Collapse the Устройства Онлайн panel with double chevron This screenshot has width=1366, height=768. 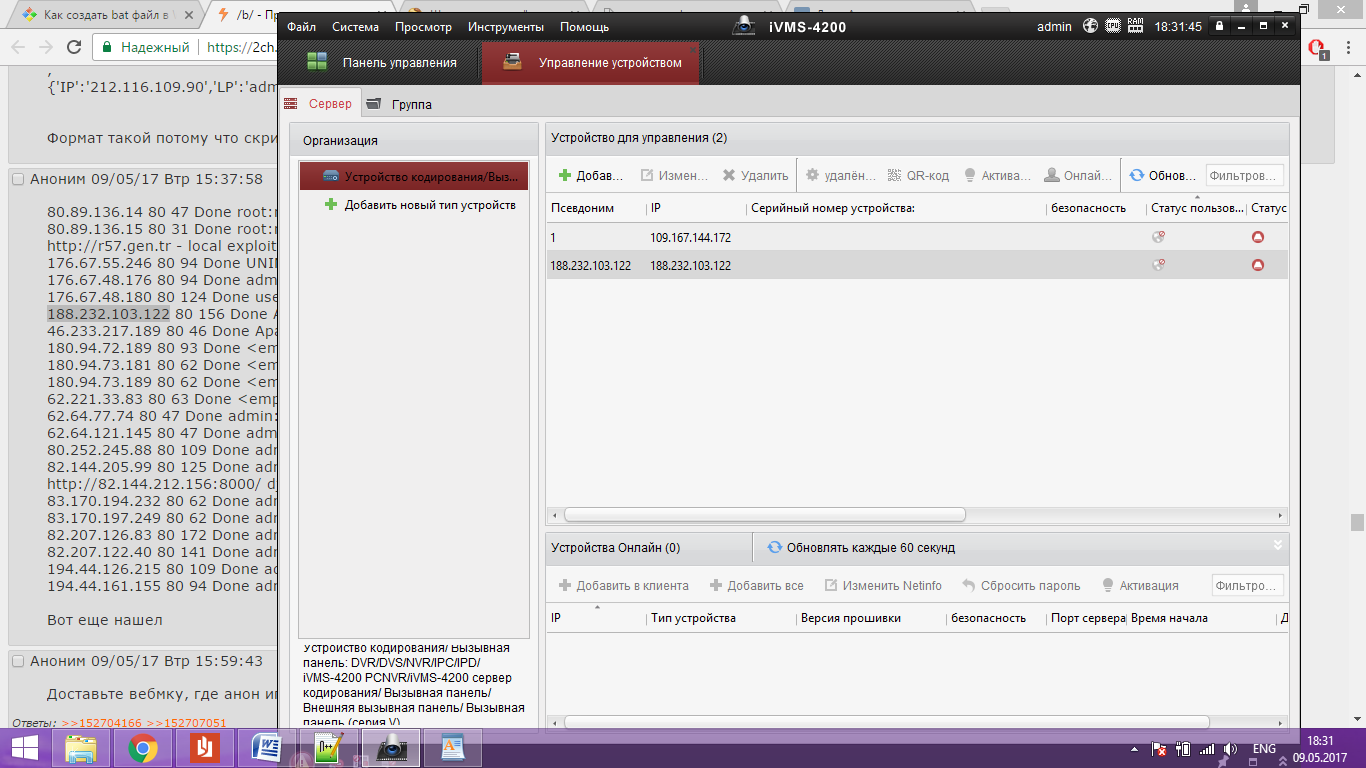[x=1277, y=545]
